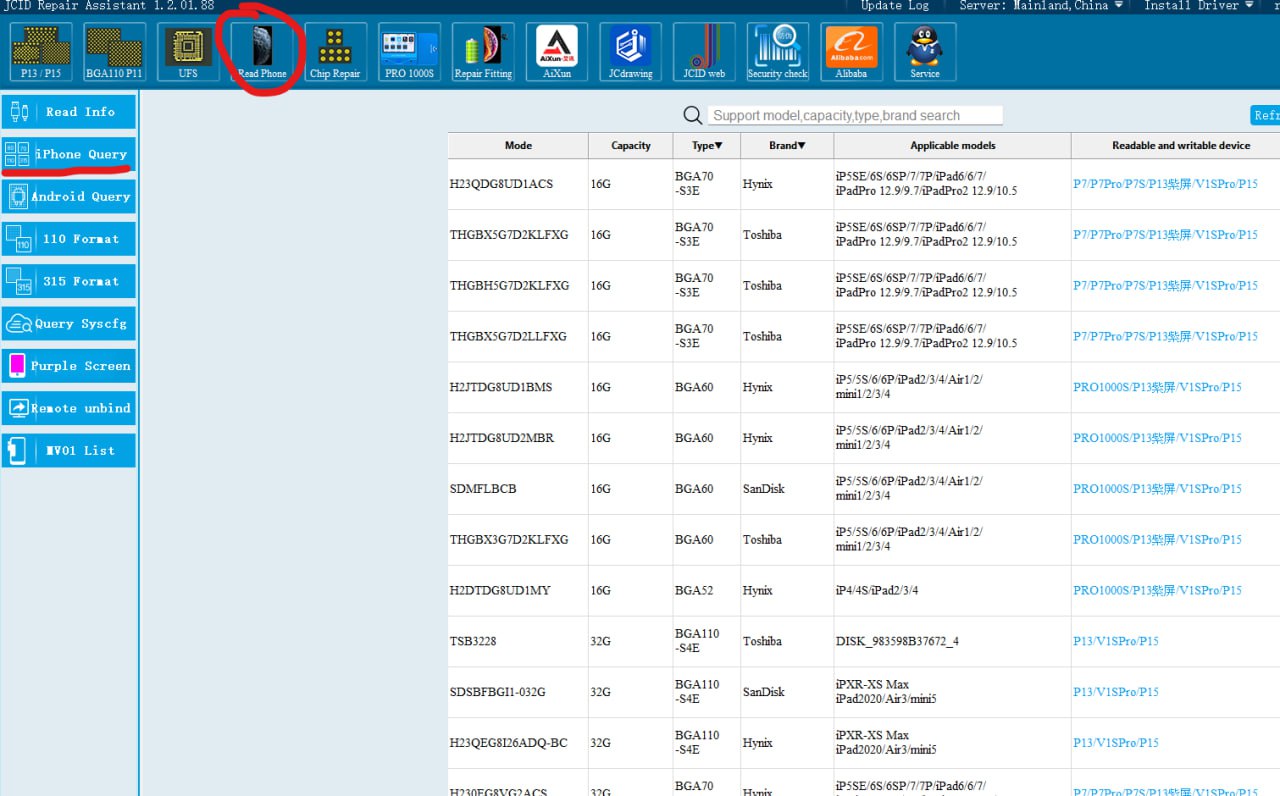Image resolution: width=1280 pixels, height=796 pixels.
Task: Click the Mode column header
Action: pyautogui.click(x=518, y=145)
